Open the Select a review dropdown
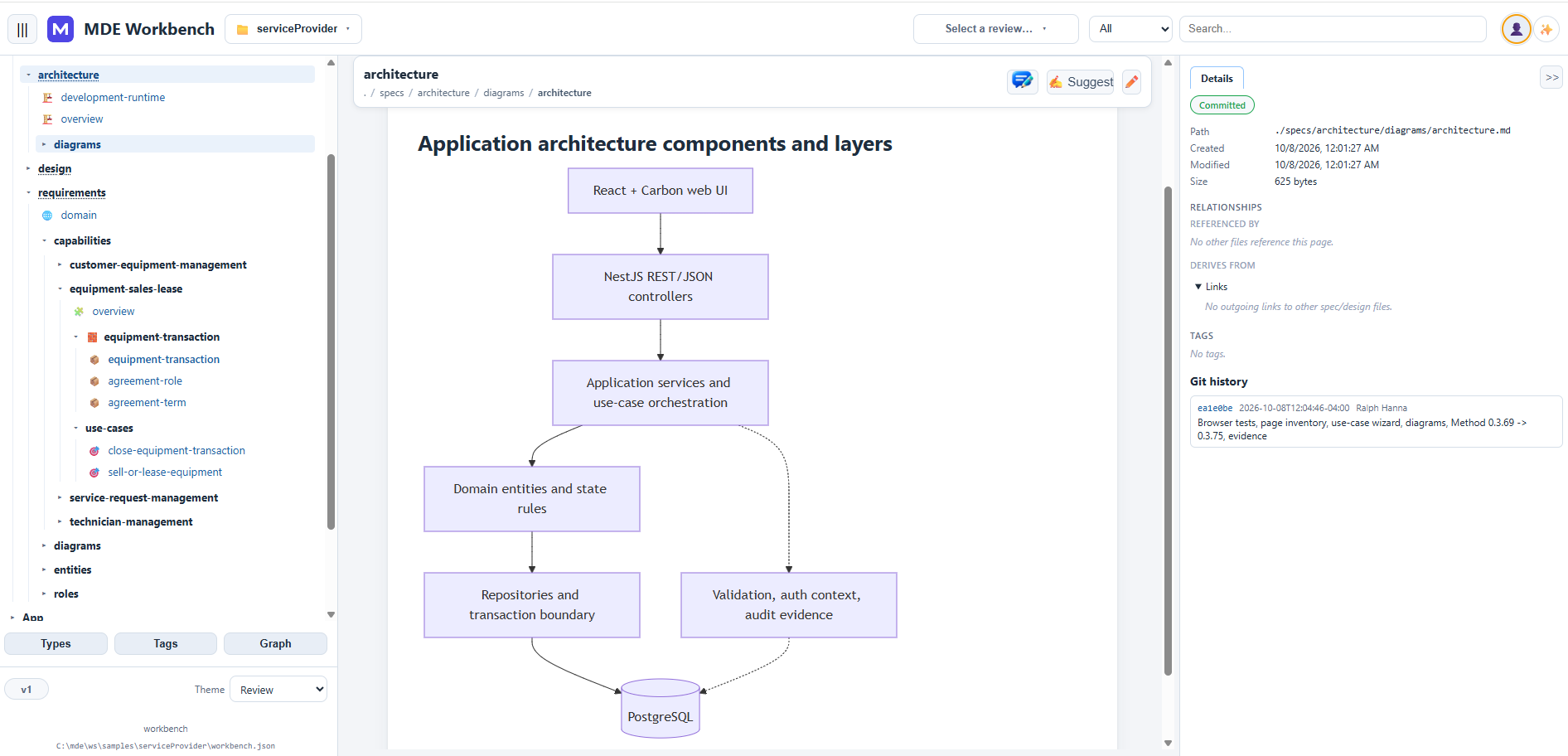1568x756 pixels. (x=995, y=29)
